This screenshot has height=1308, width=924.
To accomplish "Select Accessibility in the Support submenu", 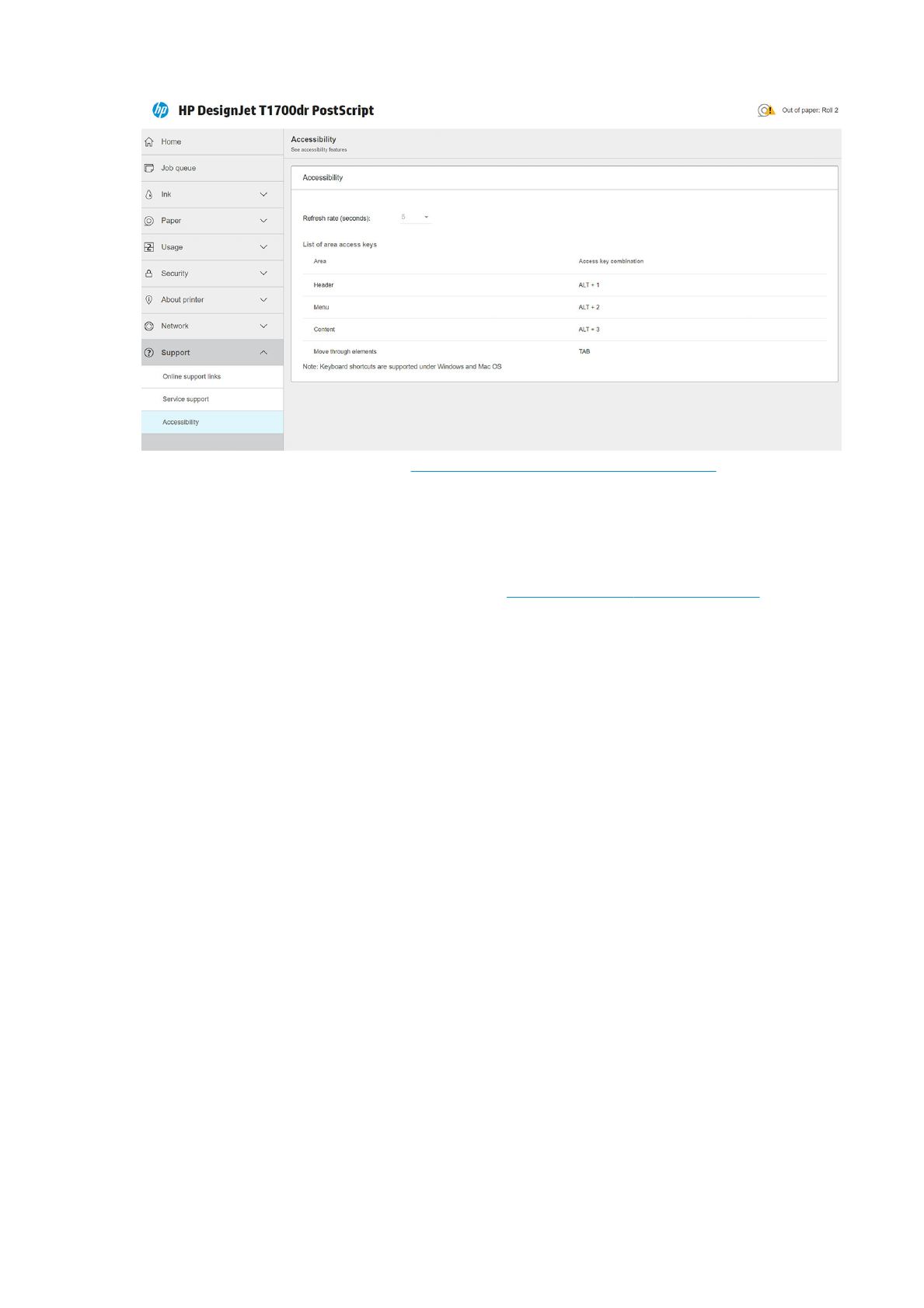I will (180, 422).
